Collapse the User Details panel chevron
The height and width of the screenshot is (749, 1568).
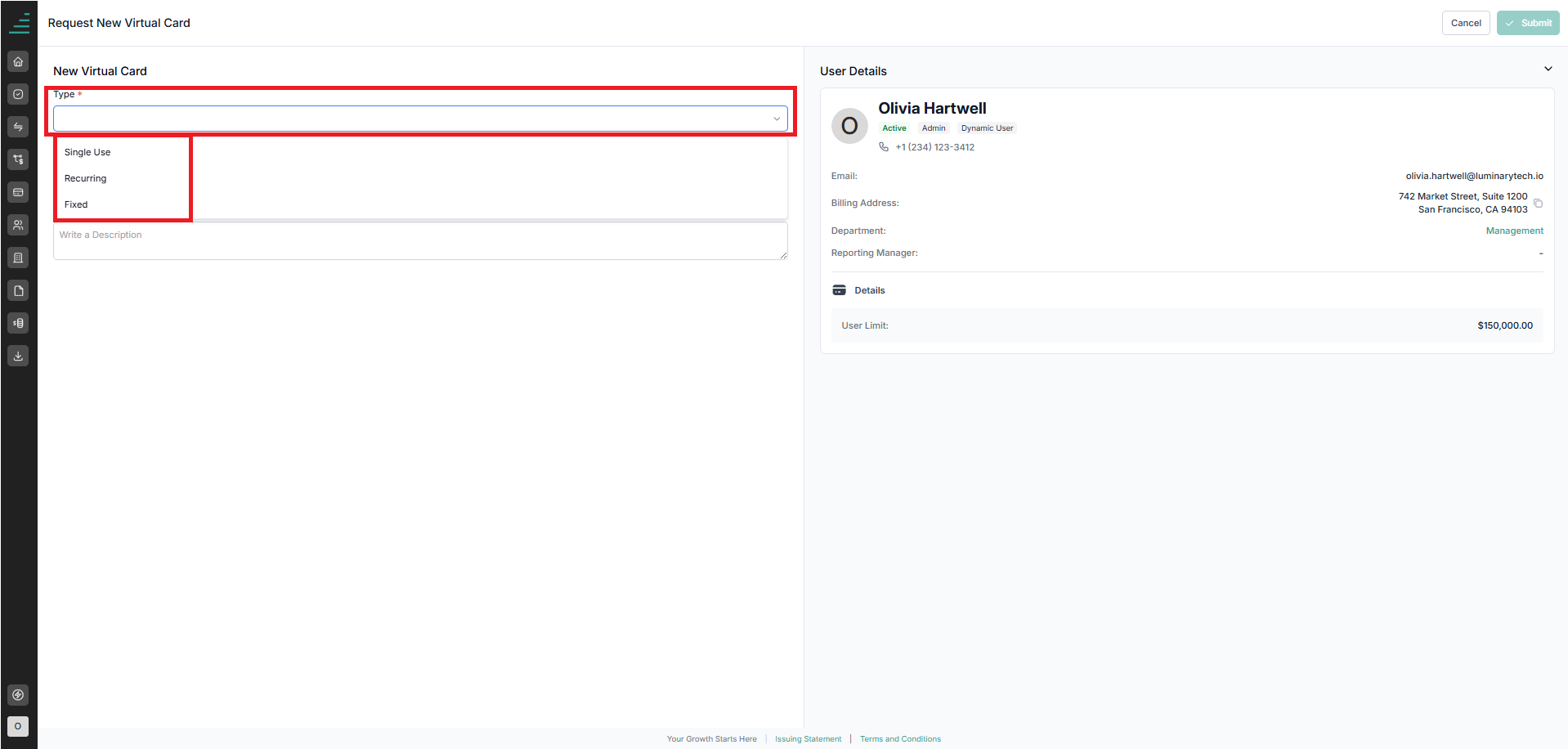1548,69
